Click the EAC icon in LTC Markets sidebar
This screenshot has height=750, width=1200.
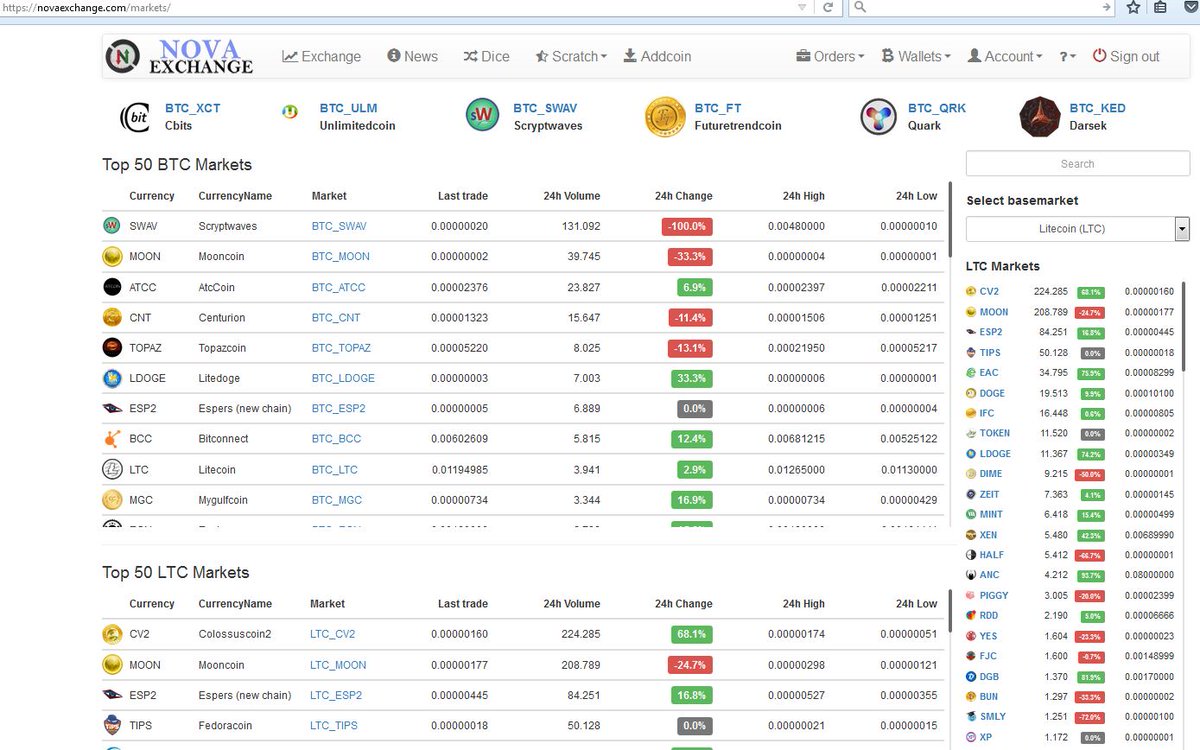coord(971,372)
